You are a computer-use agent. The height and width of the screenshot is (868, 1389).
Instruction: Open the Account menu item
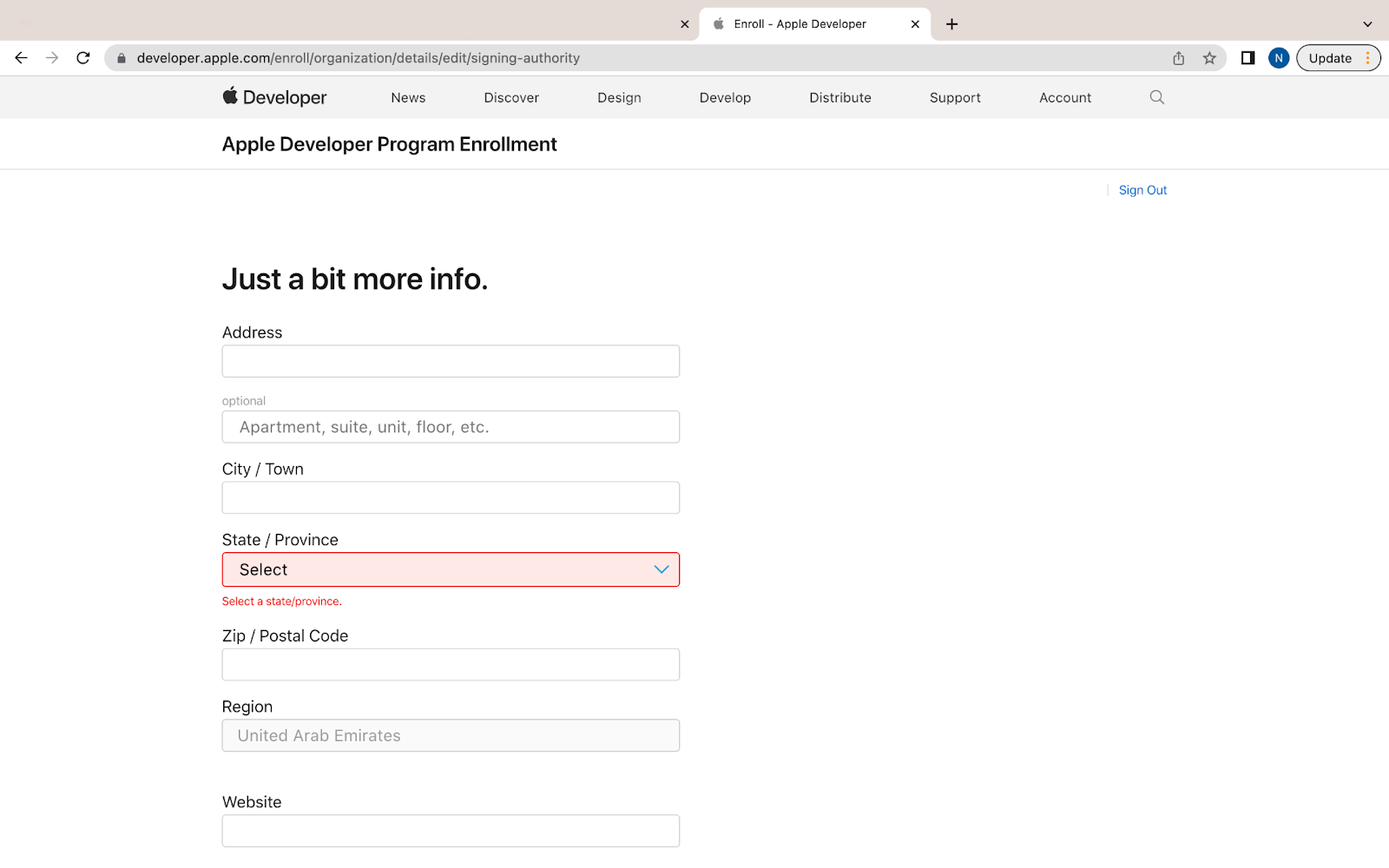[x=1065, y=98]
